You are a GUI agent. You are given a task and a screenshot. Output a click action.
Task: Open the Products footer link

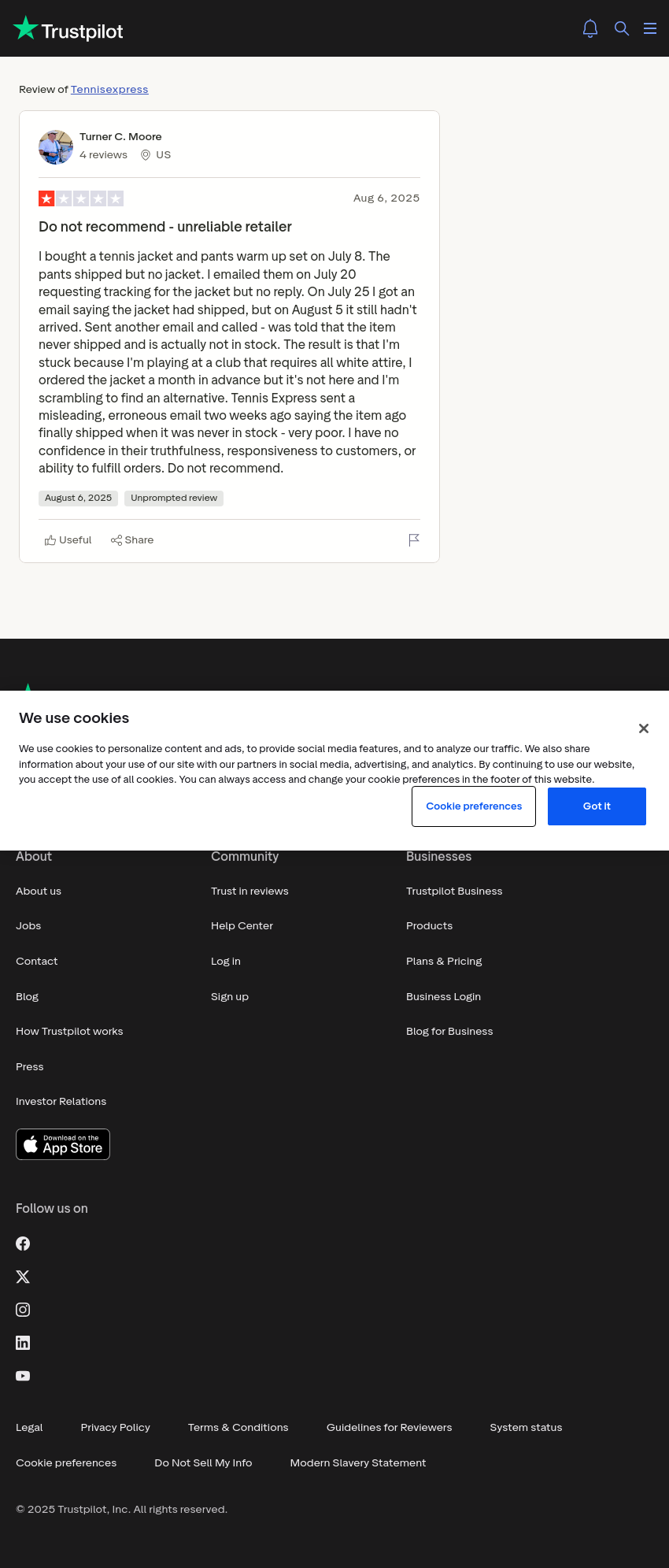pyautogui.click(x=430, y=926)
